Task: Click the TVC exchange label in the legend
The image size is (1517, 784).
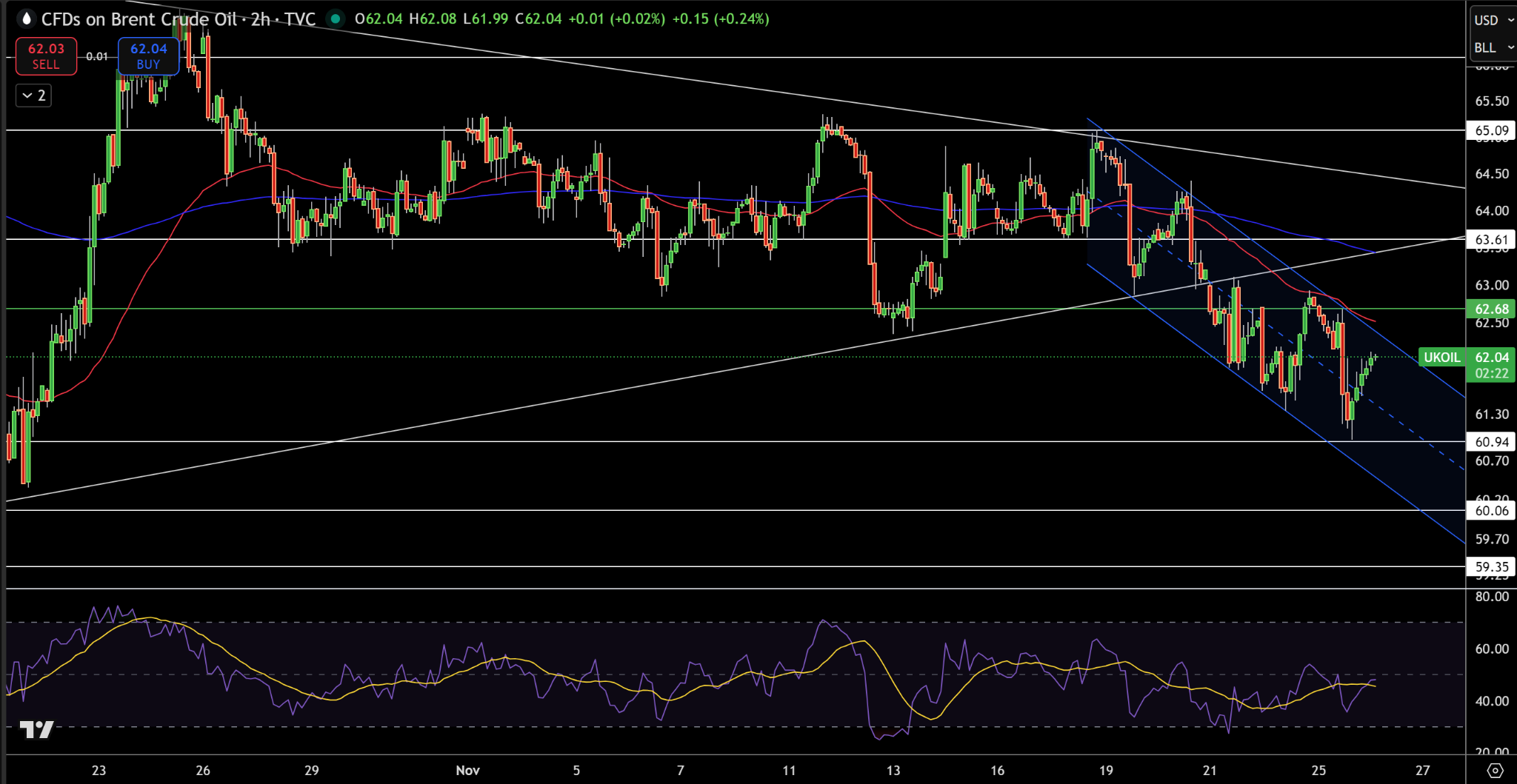Action: (x=301, y=19)
